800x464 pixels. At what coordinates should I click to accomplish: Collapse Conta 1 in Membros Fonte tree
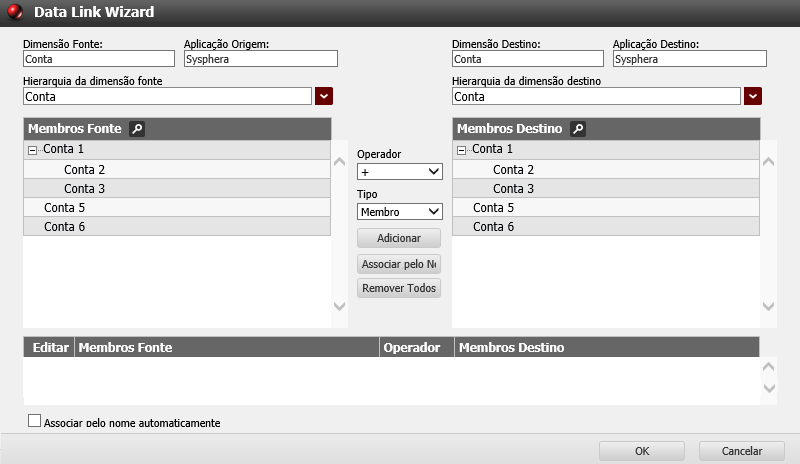click(33, 150)
